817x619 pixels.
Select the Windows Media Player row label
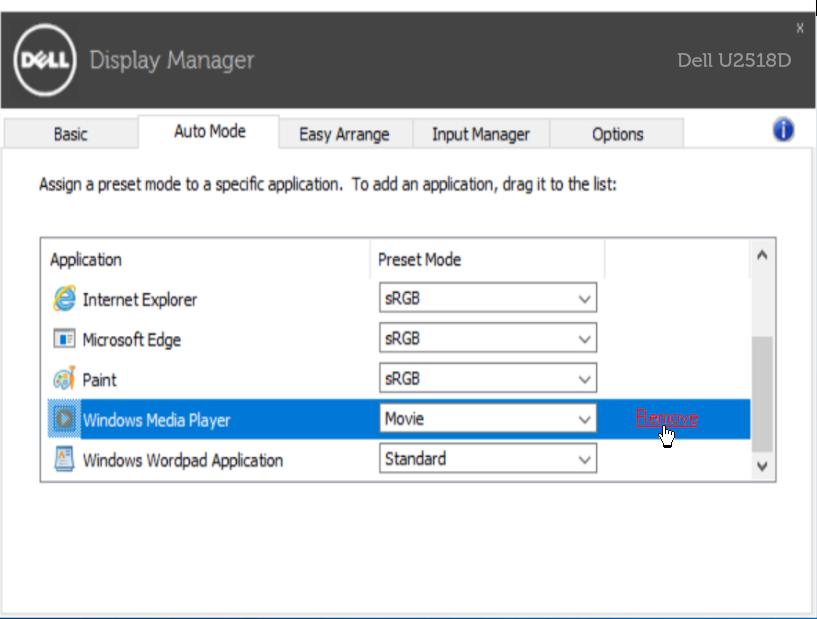coord(156,420)
